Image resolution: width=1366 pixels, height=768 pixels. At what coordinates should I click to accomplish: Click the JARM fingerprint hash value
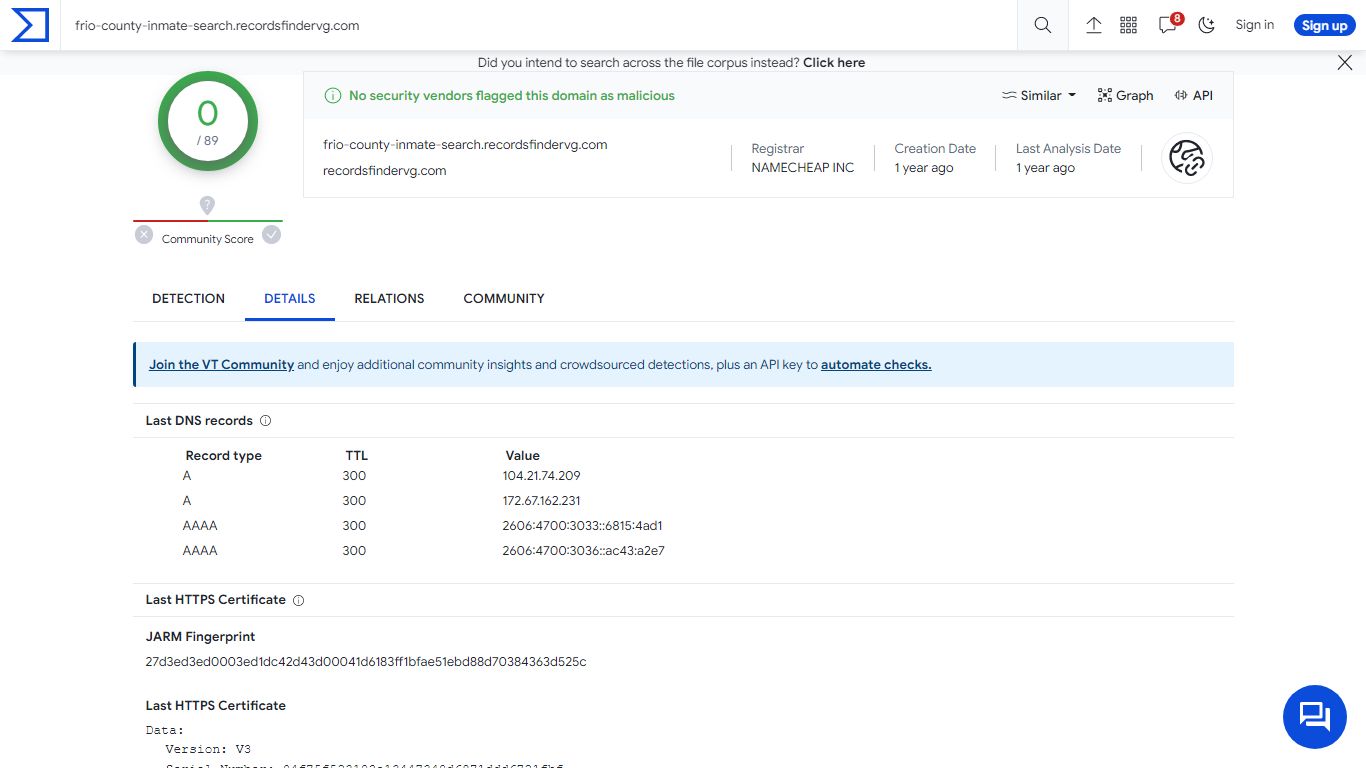point(366,662)
